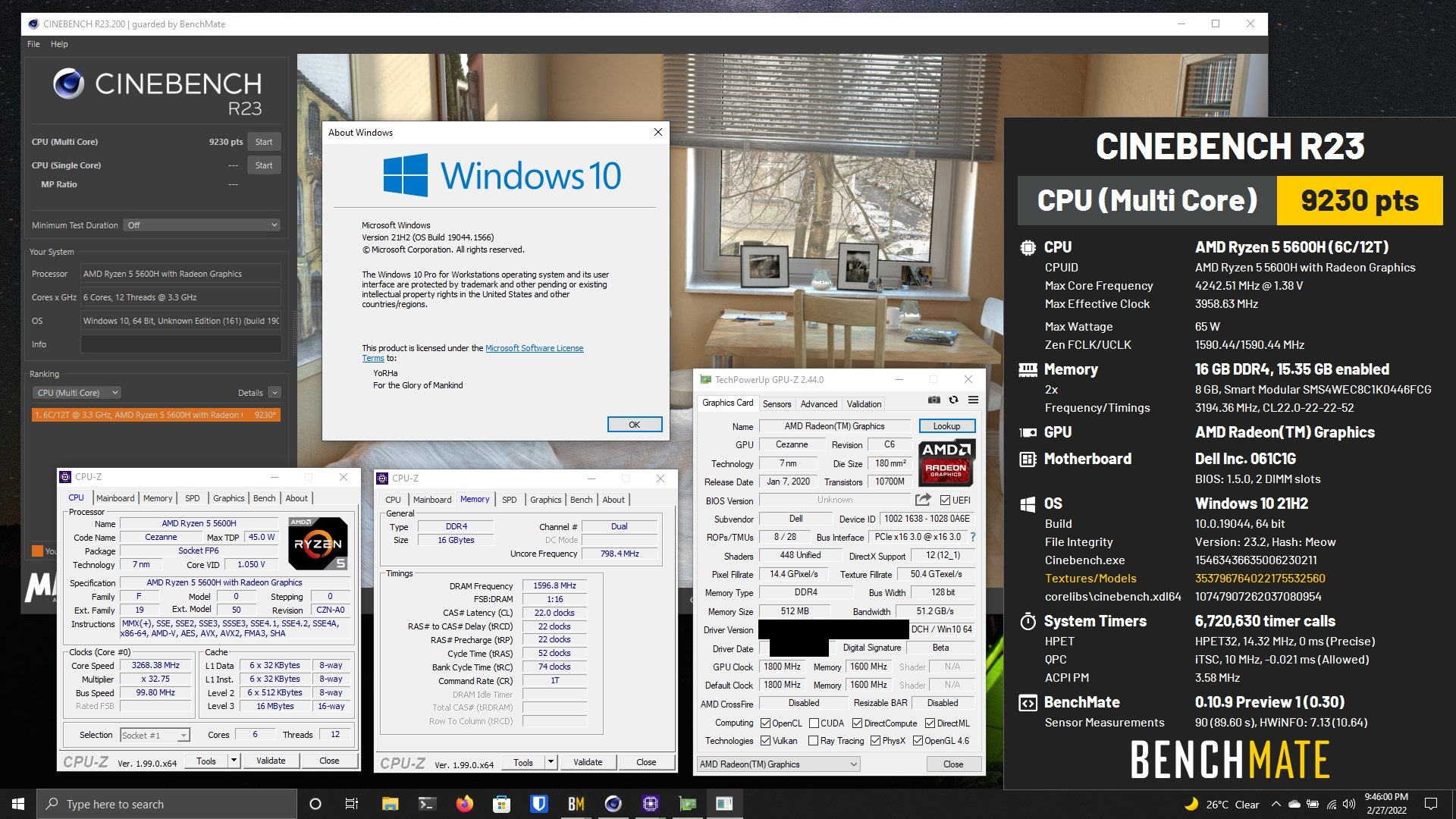This screenshot has height=819, width=1456.
Task: Click Validate in CPU-Z Memory window
Action: [588, 762]
